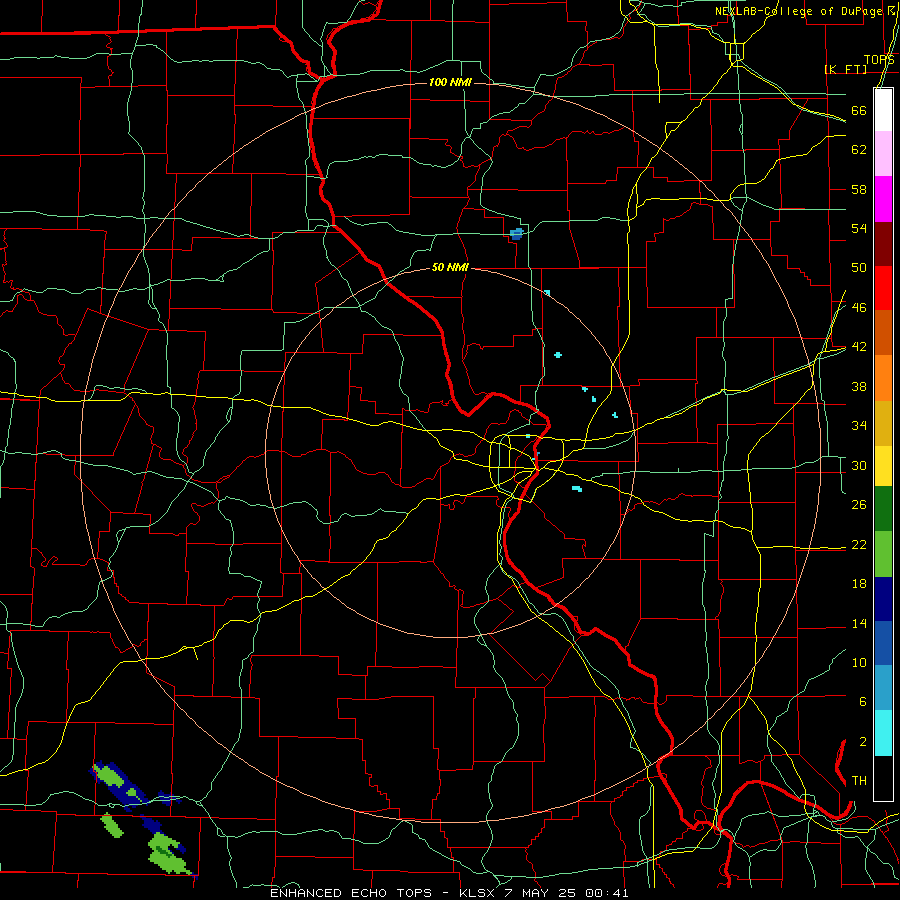Click the light pink legend swatch
Viewport: 900px width, 900px height.
pyautogui.click(x=883, y=154)
